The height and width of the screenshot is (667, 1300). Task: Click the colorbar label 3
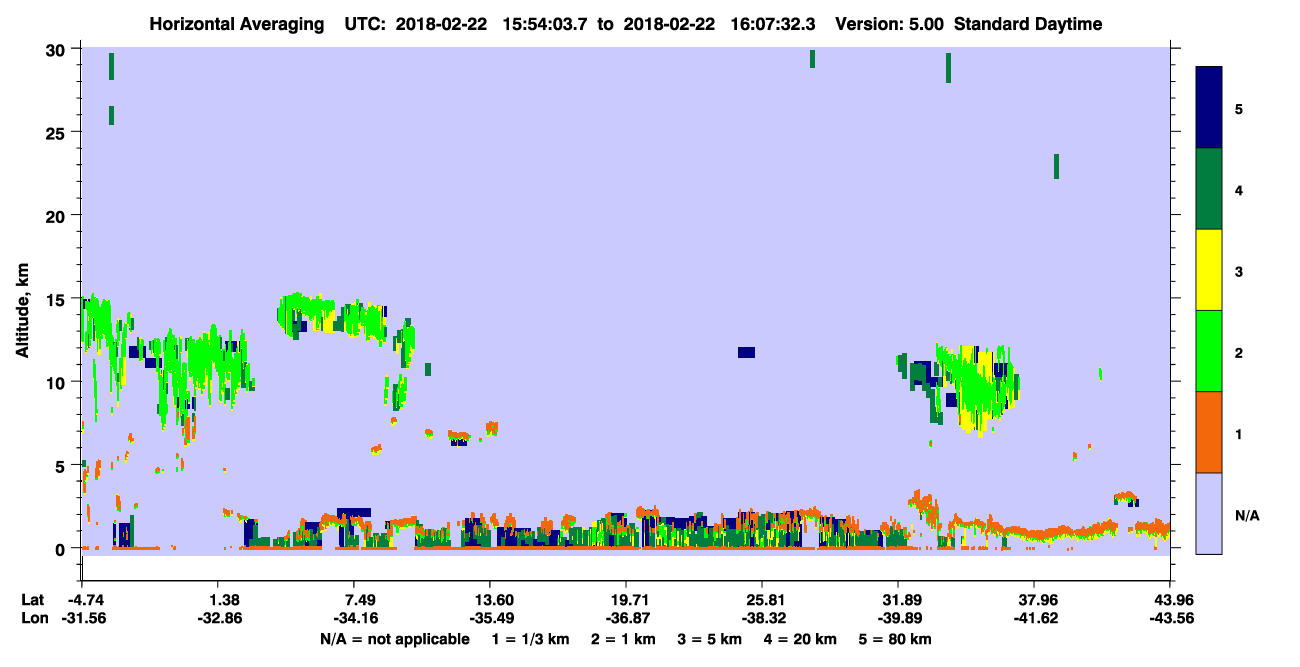[x=1239, y=270]
